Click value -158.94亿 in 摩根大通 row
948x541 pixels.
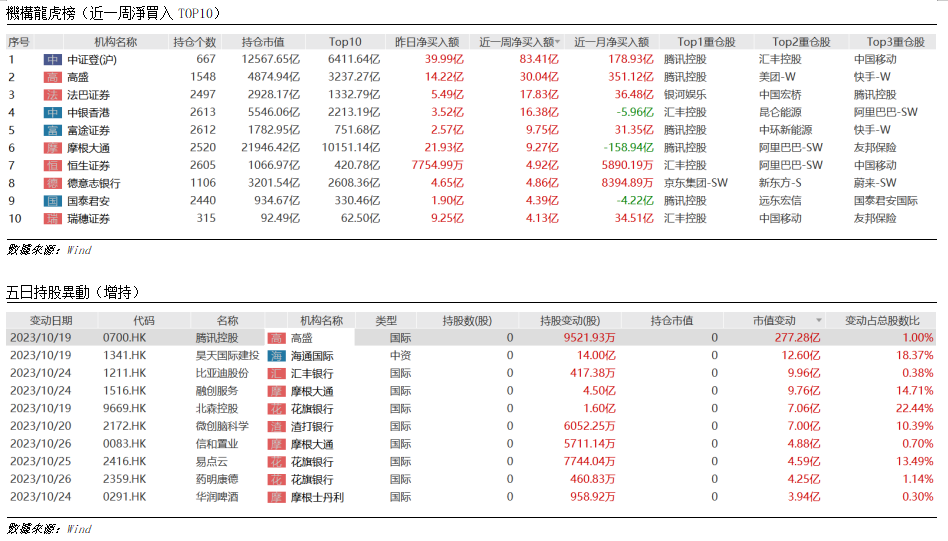point(628,148)
